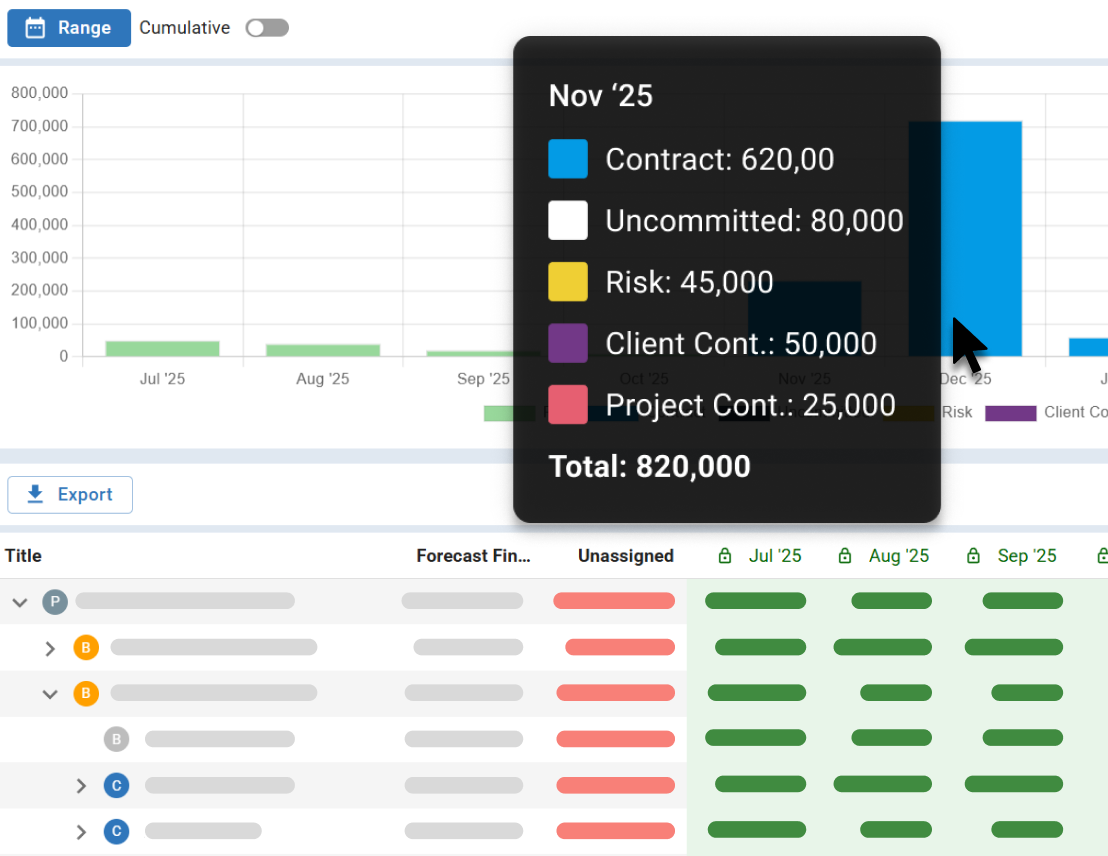The height and width of the screenshot is (856, 1108).
Task: Toggle the Risk series in the chart legend
Action: click(957, 412)
